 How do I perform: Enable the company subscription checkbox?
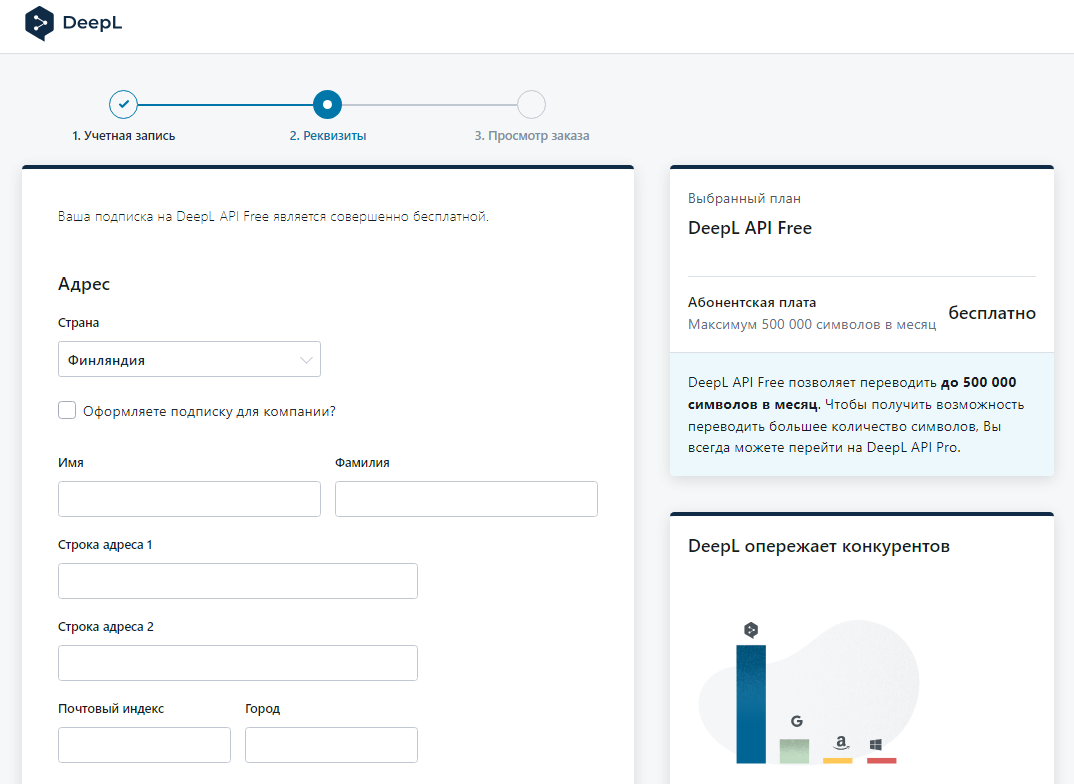[x=67, y=410]
